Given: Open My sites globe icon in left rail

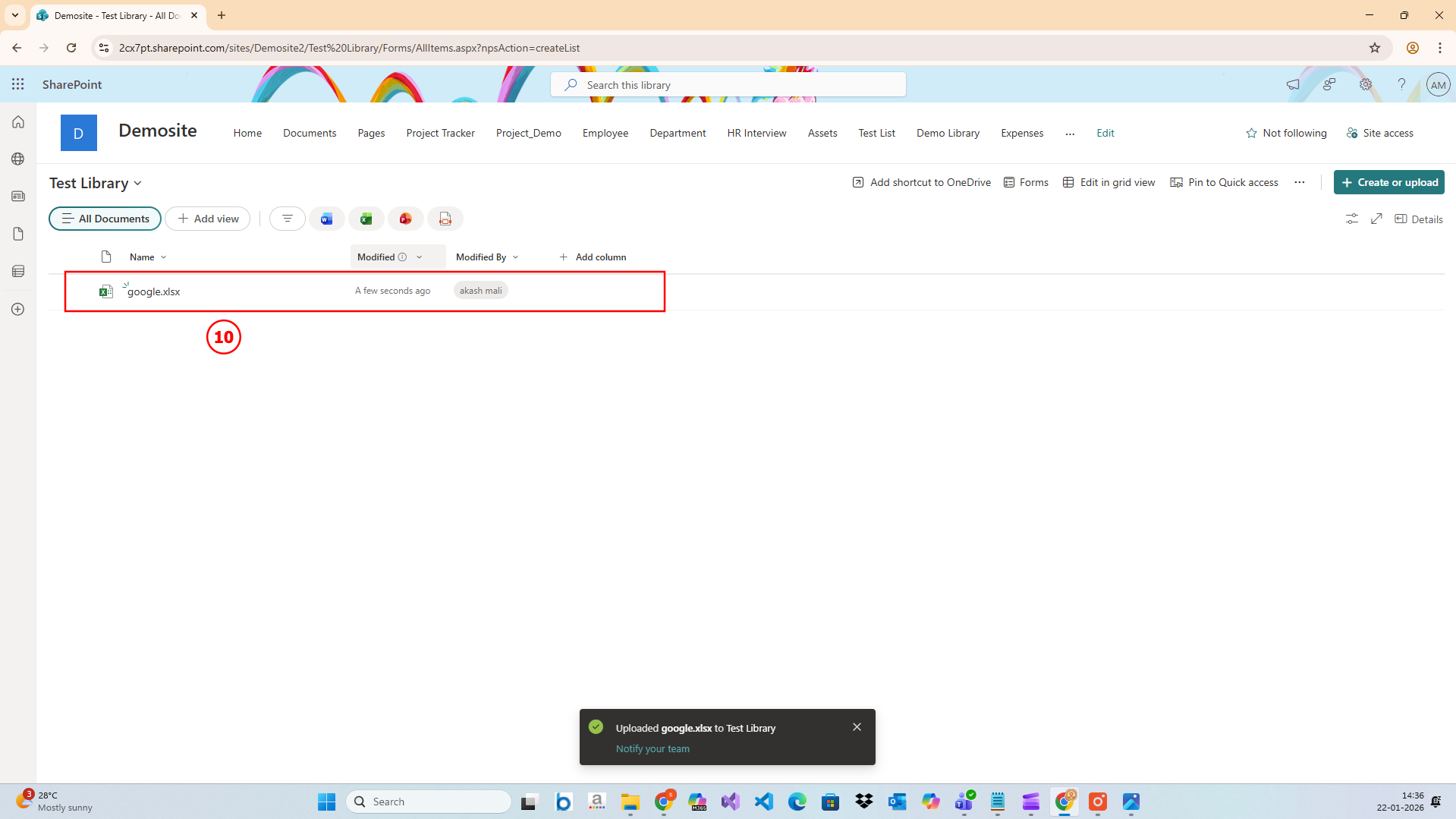Looking at the screenshot, I should click(18, 159).
